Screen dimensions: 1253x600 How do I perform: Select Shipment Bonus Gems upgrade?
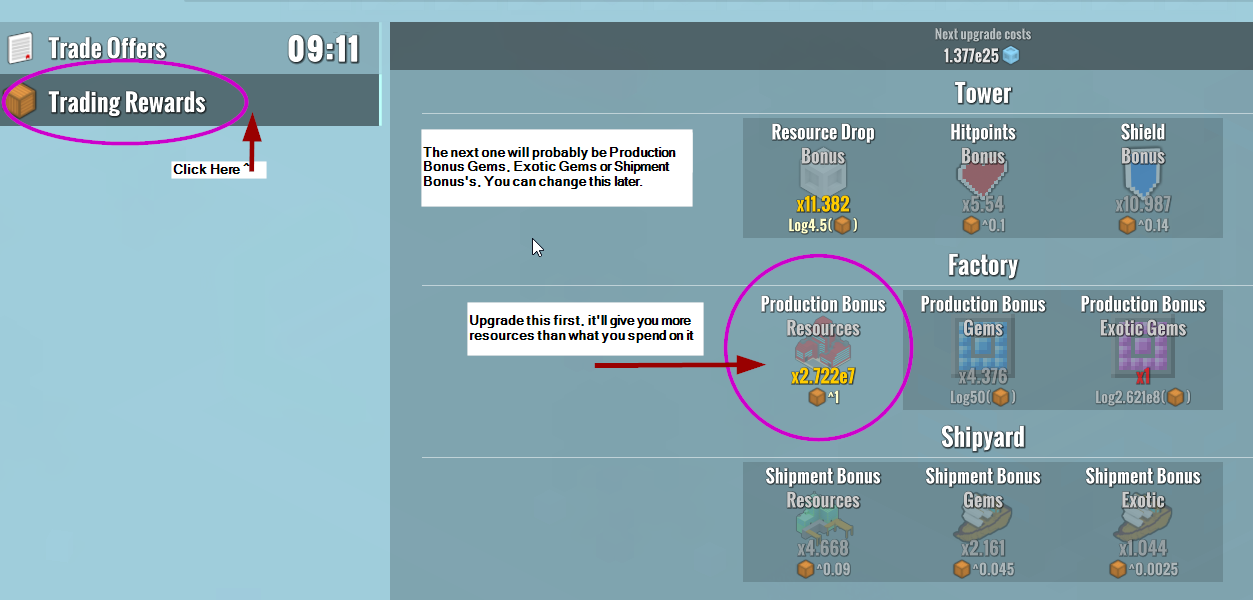click(983, 522)
